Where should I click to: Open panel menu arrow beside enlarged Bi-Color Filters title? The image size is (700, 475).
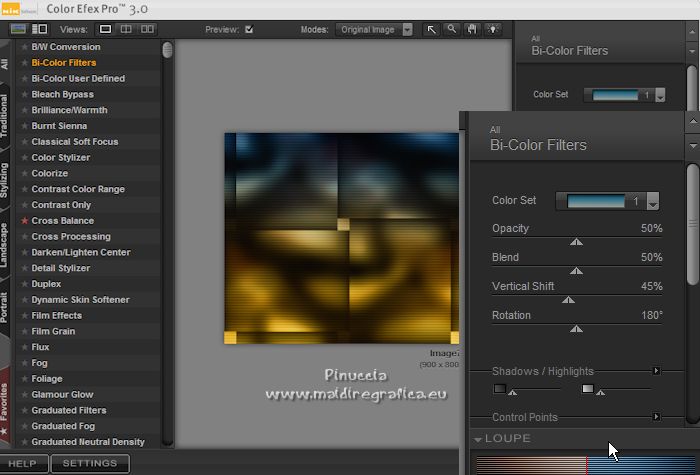(693, 146)
